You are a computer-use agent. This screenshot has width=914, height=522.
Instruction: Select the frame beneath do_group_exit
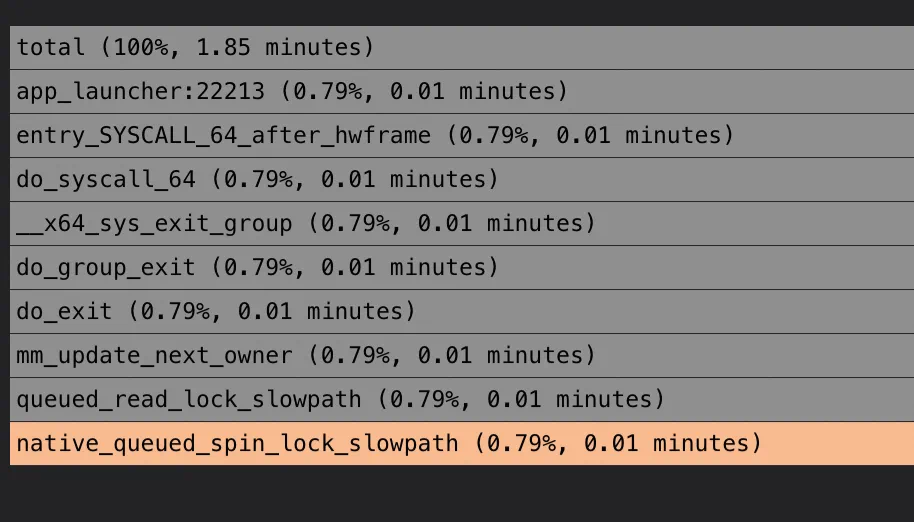[x=462, y=311]
